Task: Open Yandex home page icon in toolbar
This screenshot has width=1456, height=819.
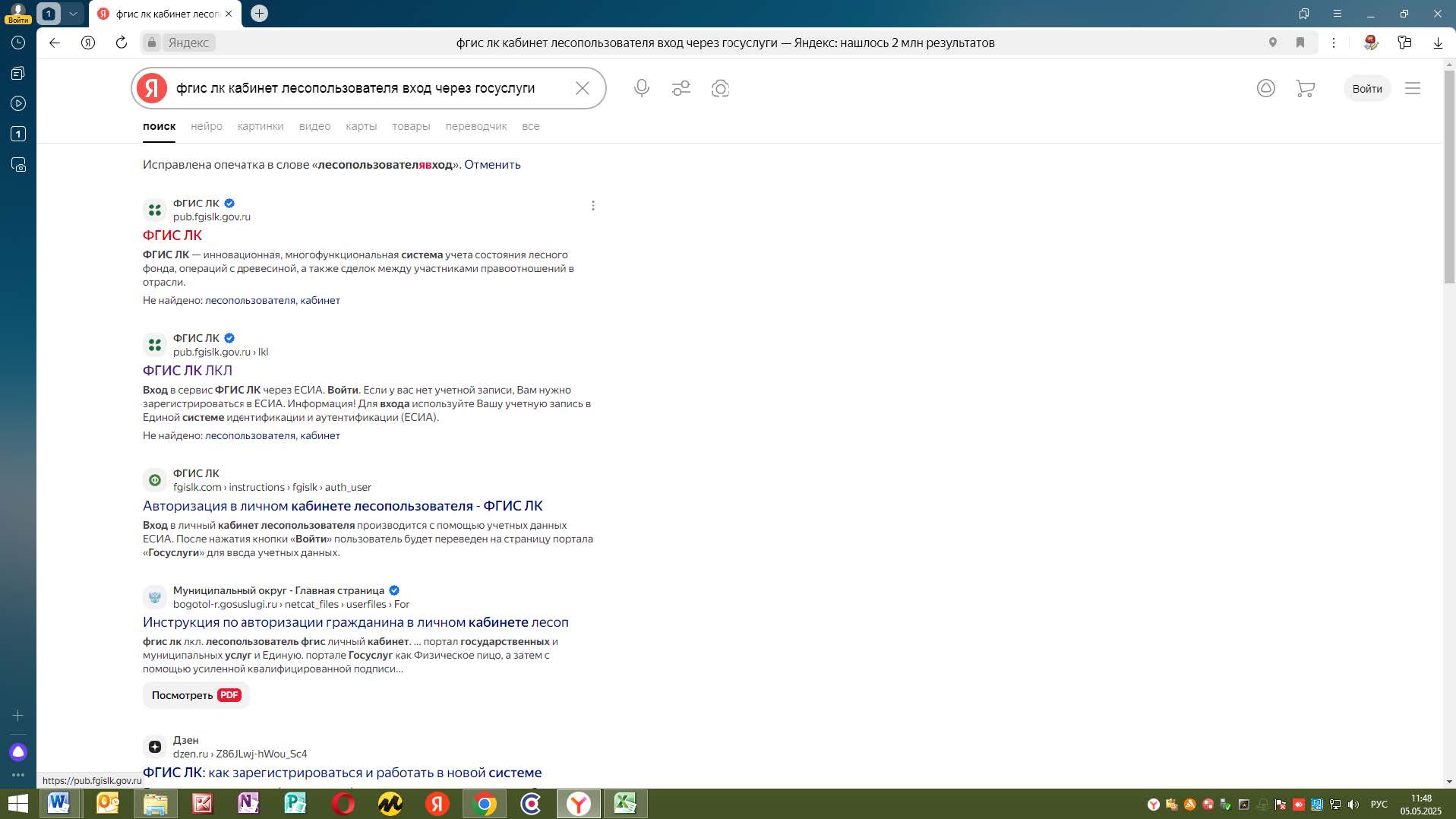Action: tap(88, 43)
